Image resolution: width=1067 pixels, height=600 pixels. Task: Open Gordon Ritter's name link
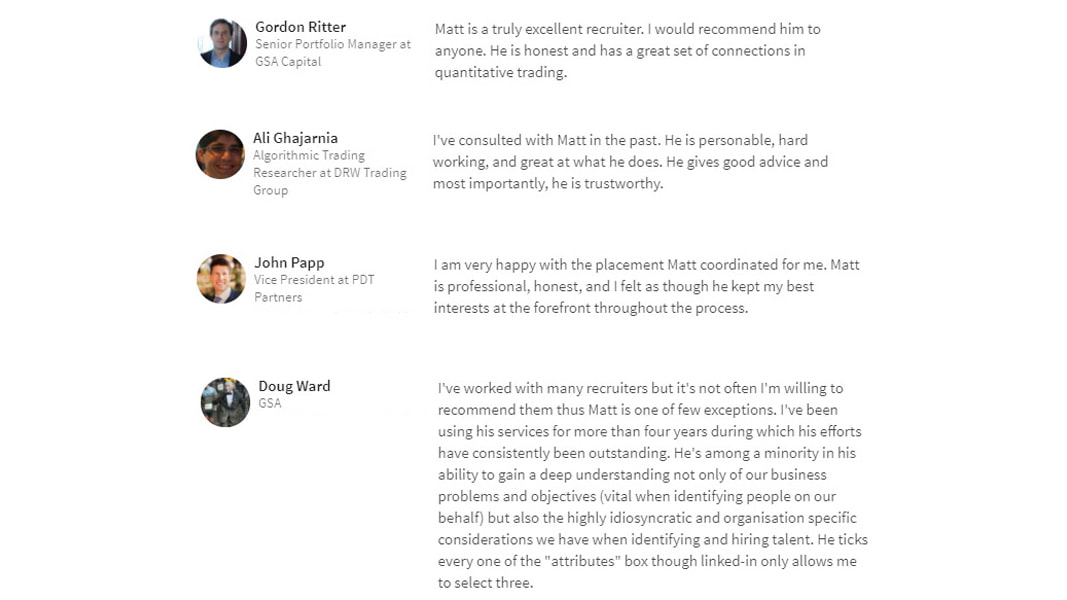point(300,27)
